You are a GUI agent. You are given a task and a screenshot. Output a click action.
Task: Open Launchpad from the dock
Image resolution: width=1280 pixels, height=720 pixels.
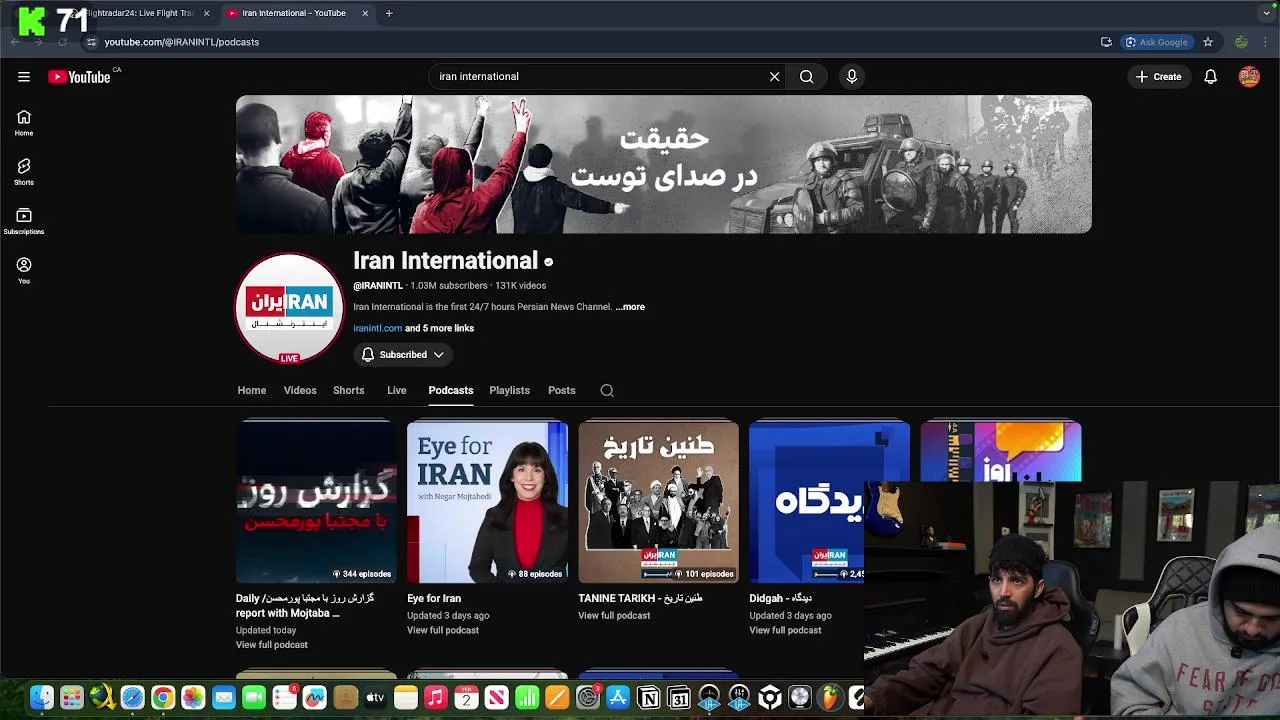tap(71, 698)
